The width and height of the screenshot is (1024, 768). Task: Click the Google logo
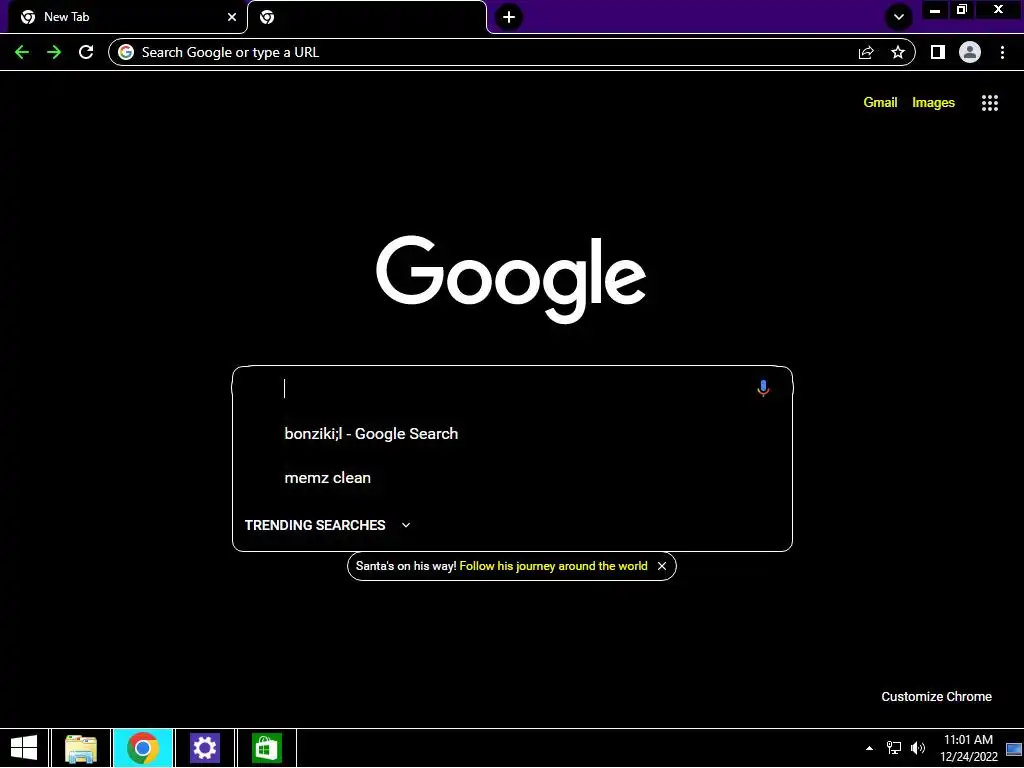coord(511,279)
